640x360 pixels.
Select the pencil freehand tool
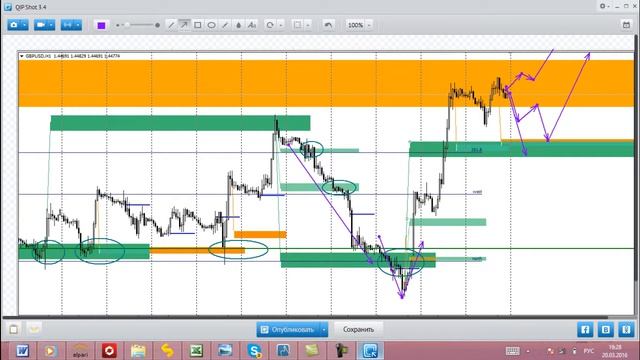[225, 25]
